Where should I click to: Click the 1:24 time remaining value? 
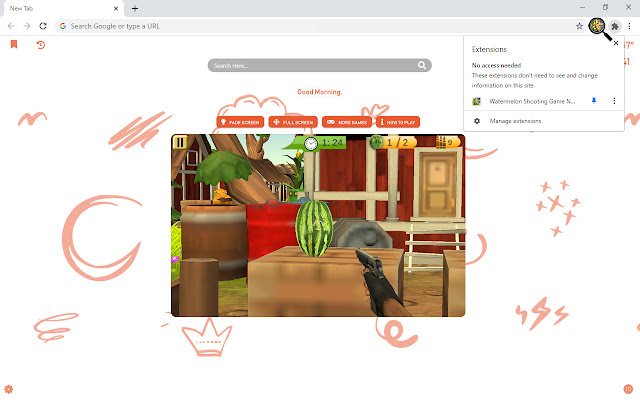[x=332, y=142]
